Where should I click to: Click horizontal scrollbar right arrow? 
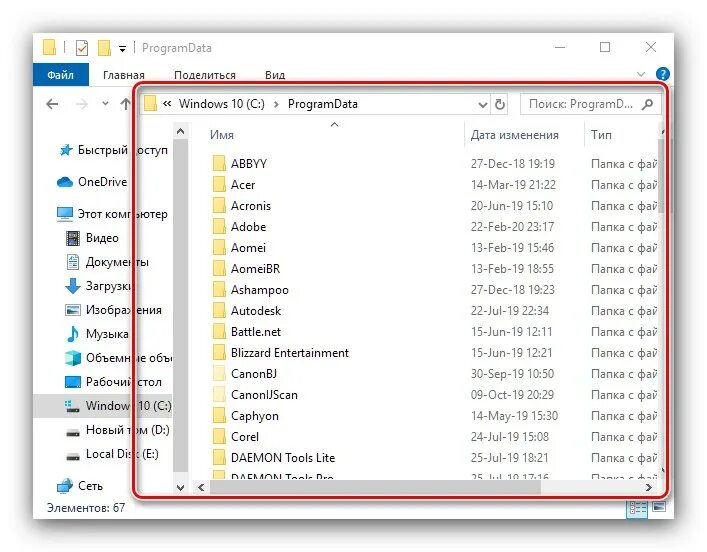tap(648, 488)
